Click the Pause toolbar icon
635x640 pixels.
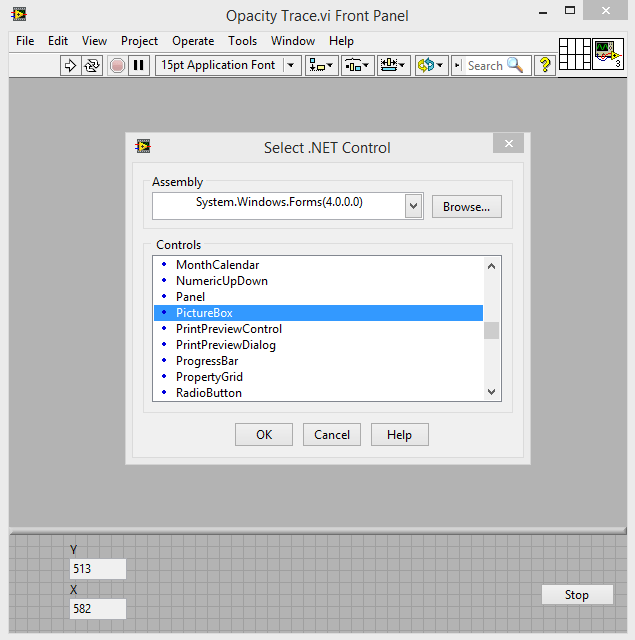point(139,65)
